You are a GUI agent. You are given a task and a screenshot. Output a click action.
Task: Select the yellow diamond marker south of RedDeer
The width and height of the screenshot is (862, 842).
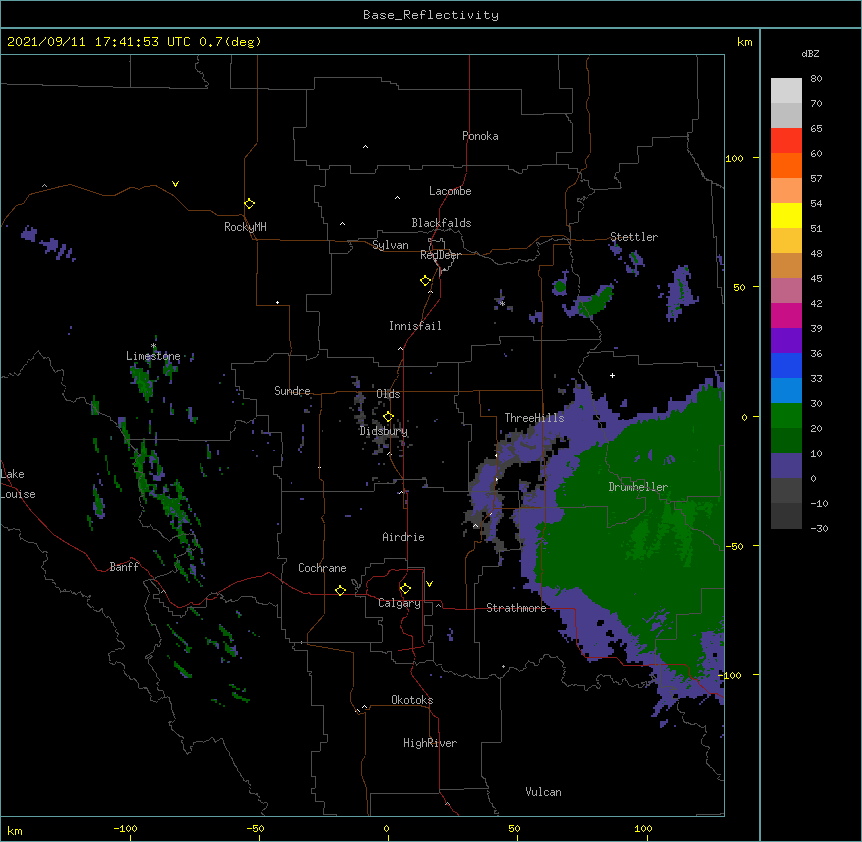(x=425, y=281)
